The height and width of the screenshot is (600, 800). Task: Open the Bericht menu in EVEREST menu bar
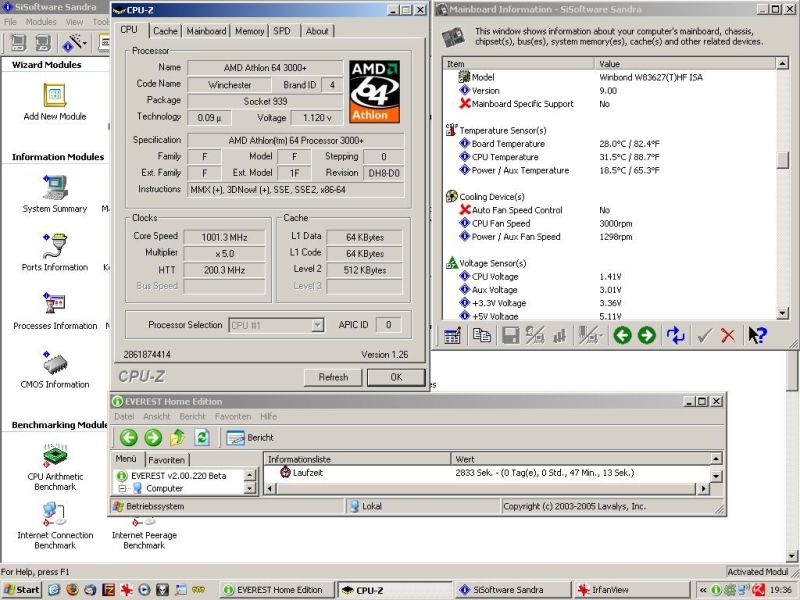(x=192, y=416)
